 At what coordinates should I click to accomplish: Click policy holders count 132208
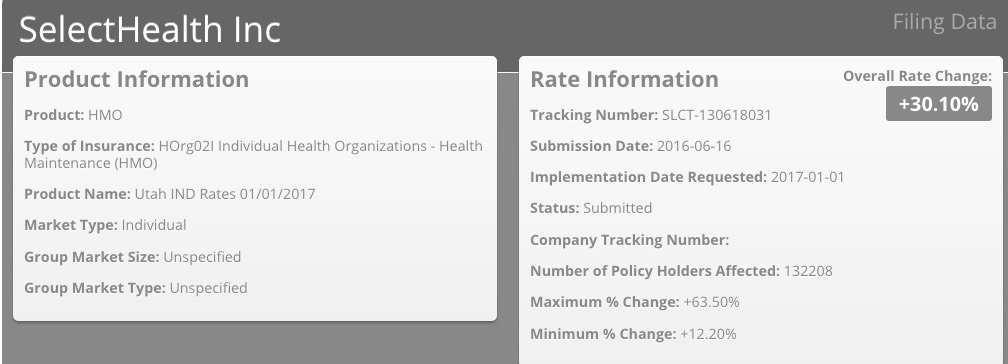pyautogui.click(x=808, y=271)
